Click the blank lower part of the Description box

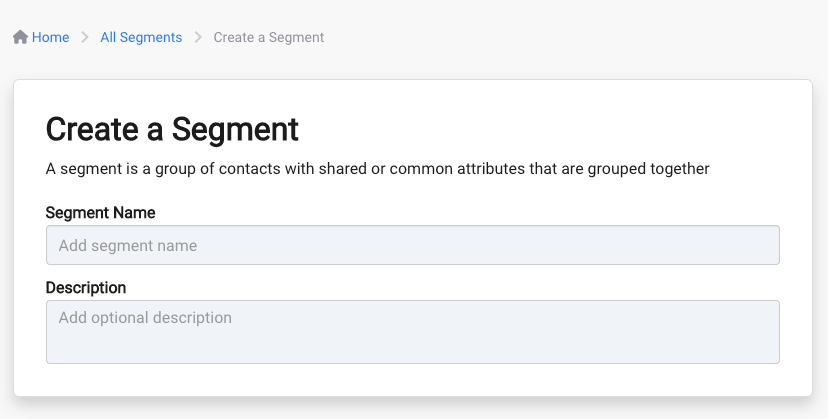point(413,349)
